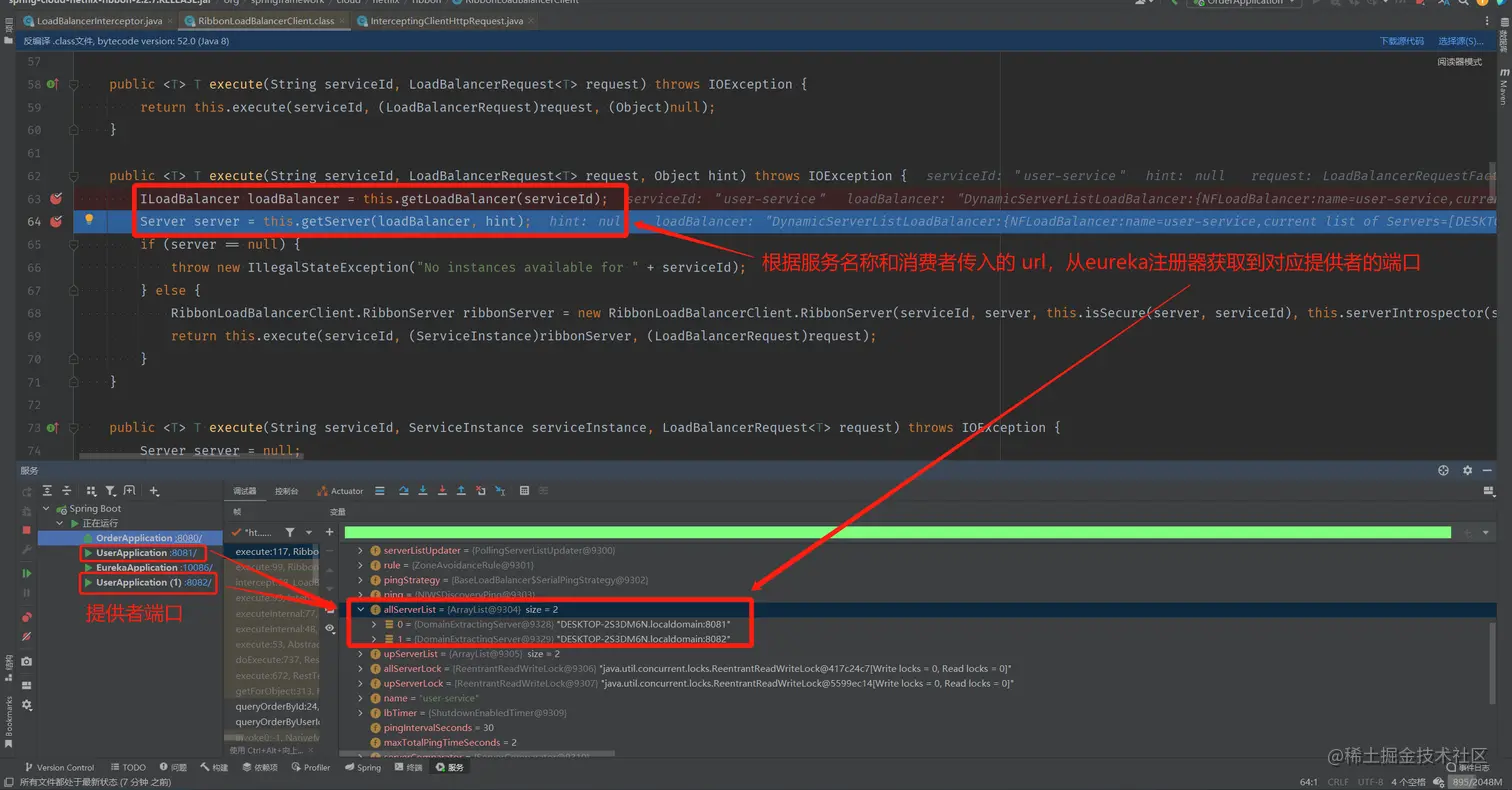Click Services panel settings gear

point(1467,470)
